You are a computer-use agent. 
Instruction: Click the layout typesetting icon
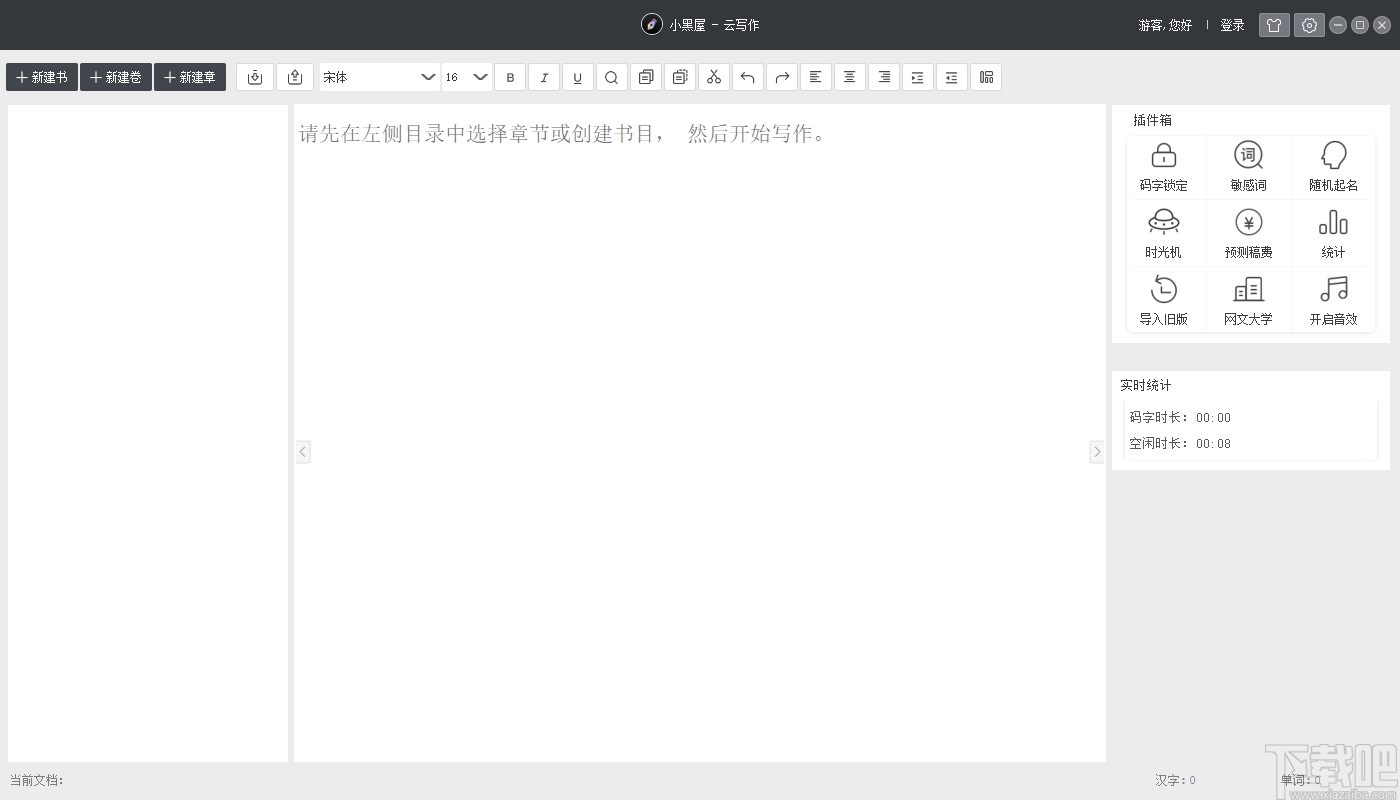986,77
